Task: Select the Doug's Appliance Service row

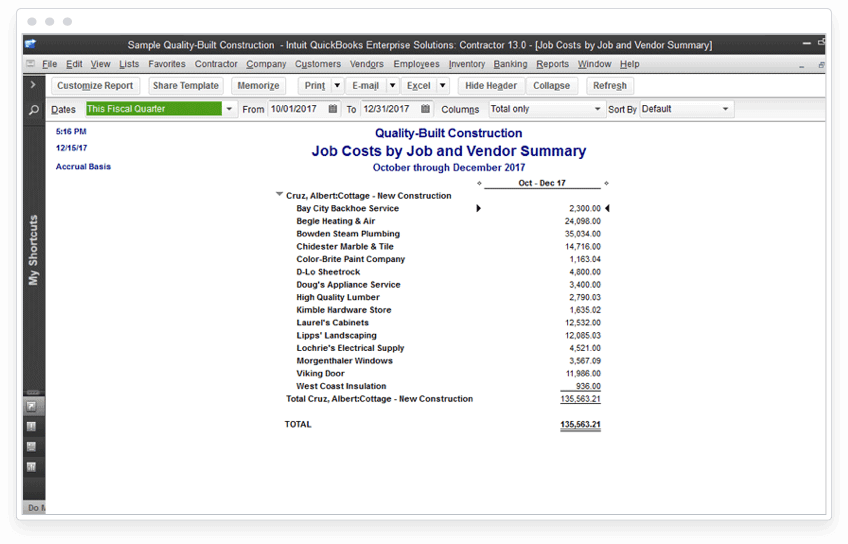Action: click(448, 284)
